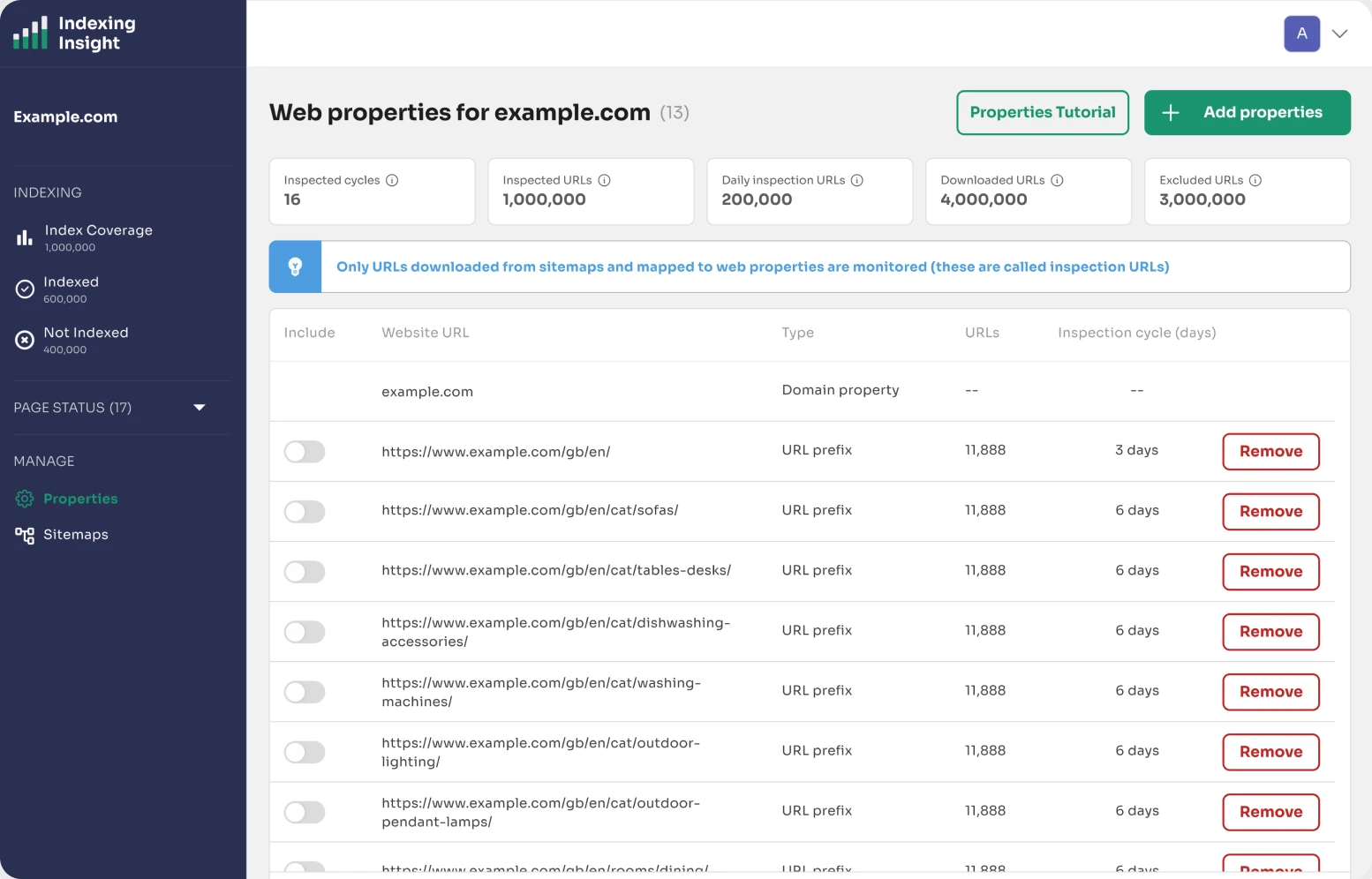Remove the tables-desks URL property

(x=1270, y=571)
